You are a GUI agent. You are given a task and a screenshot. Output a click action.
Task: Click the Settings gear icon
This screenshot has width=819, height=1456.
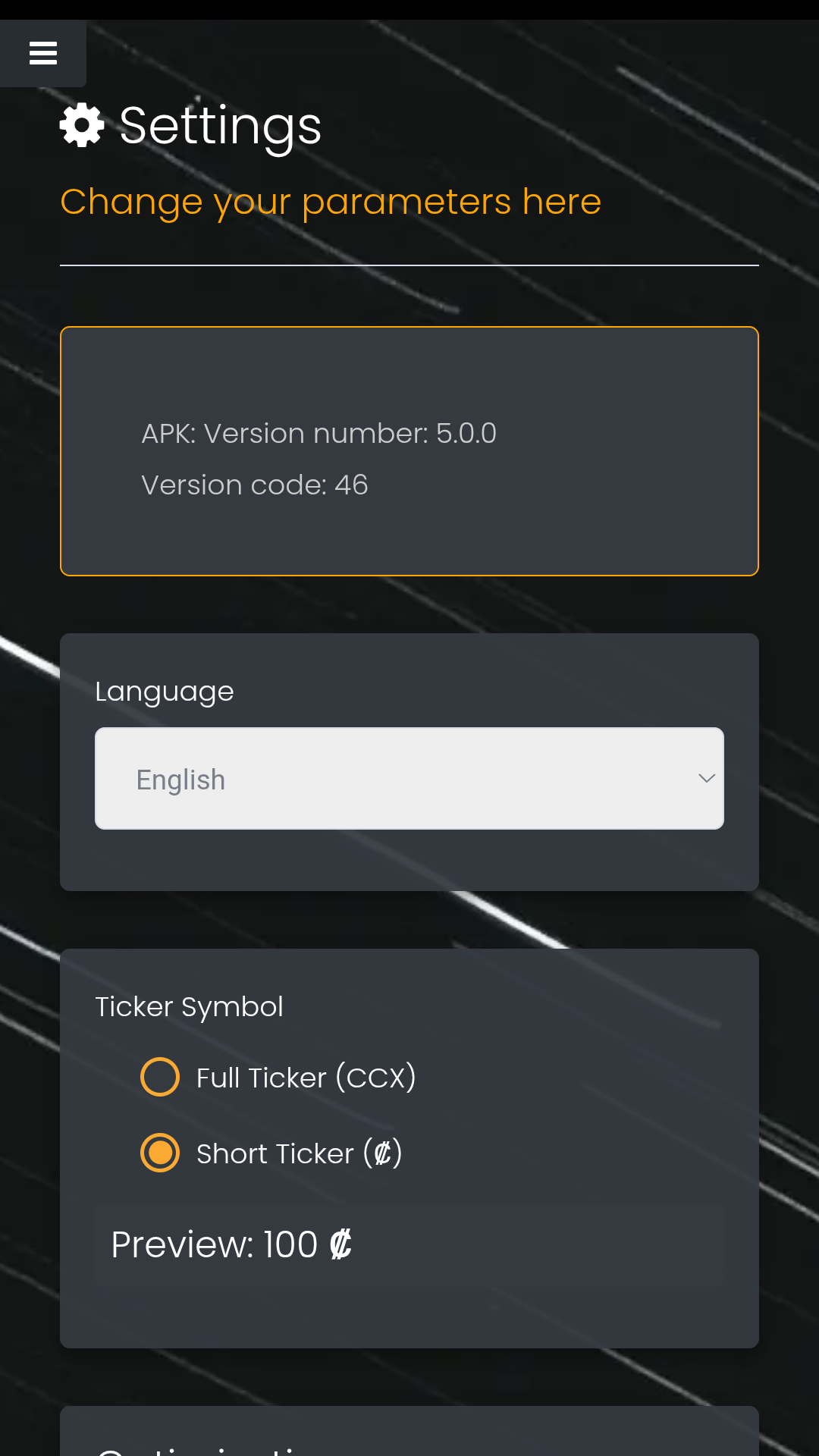tap(82, 125)
